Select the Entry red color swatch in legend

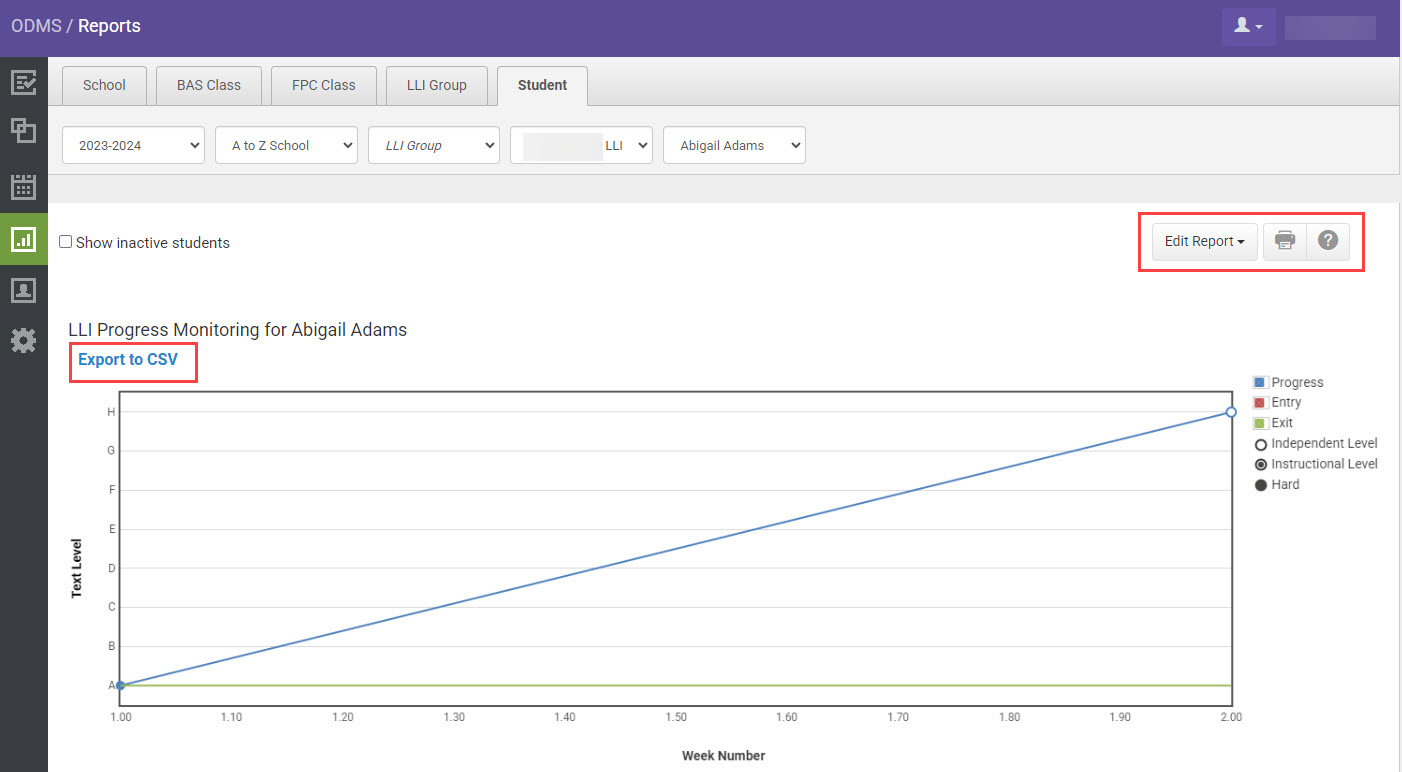[x=1261, y=402]
